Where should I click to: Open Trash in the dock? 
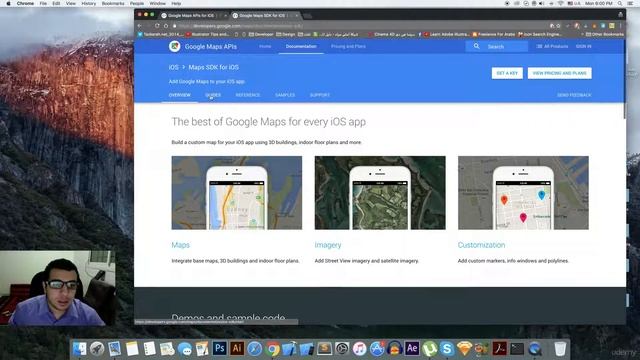[x=560, y=349]
